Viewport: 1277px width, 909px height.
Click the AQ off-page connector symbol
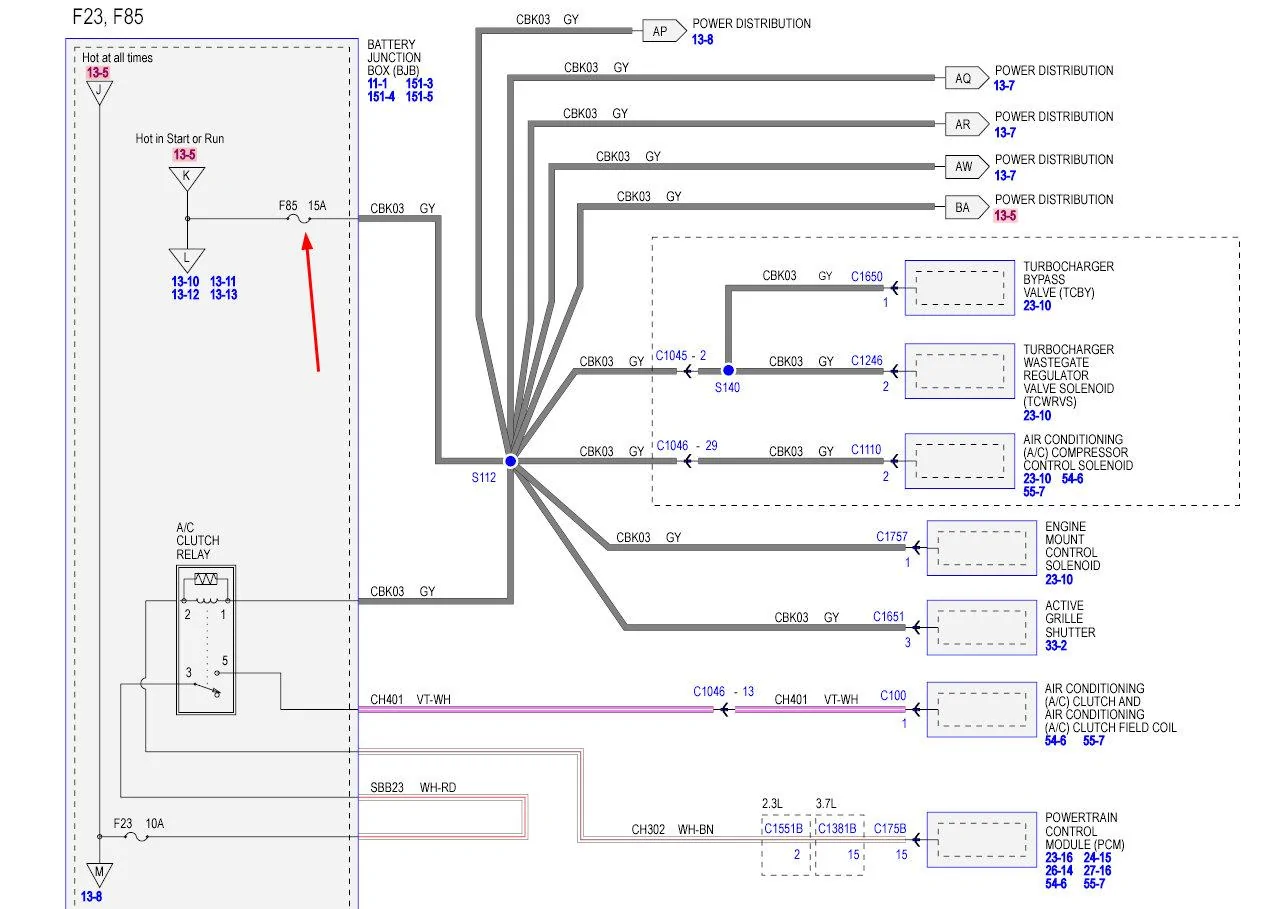968,78
